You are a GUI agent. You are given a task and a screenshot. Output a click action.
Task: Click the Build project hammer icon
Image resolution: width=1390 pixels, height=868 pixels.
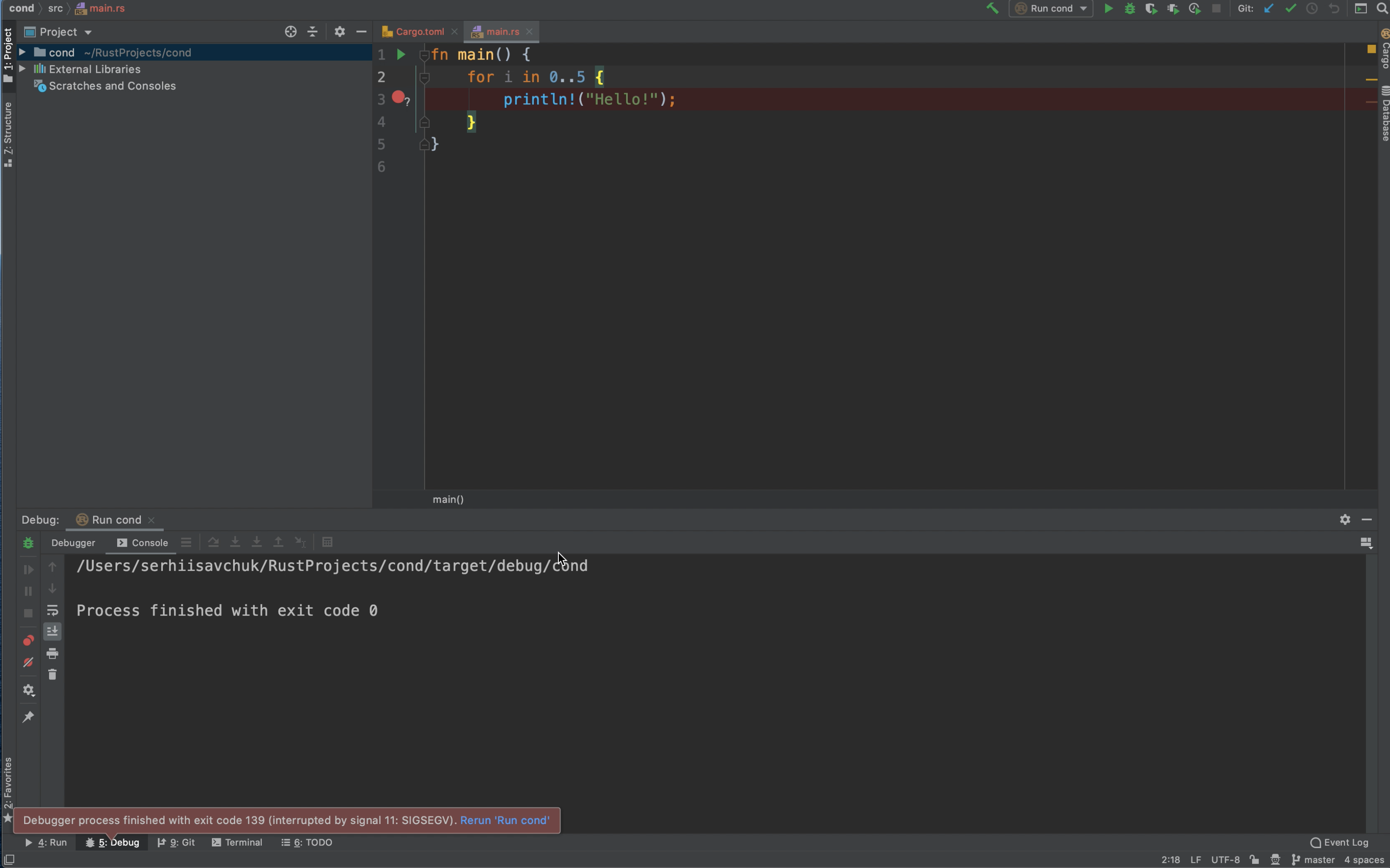pyautogui.click(x=992, y=8)
